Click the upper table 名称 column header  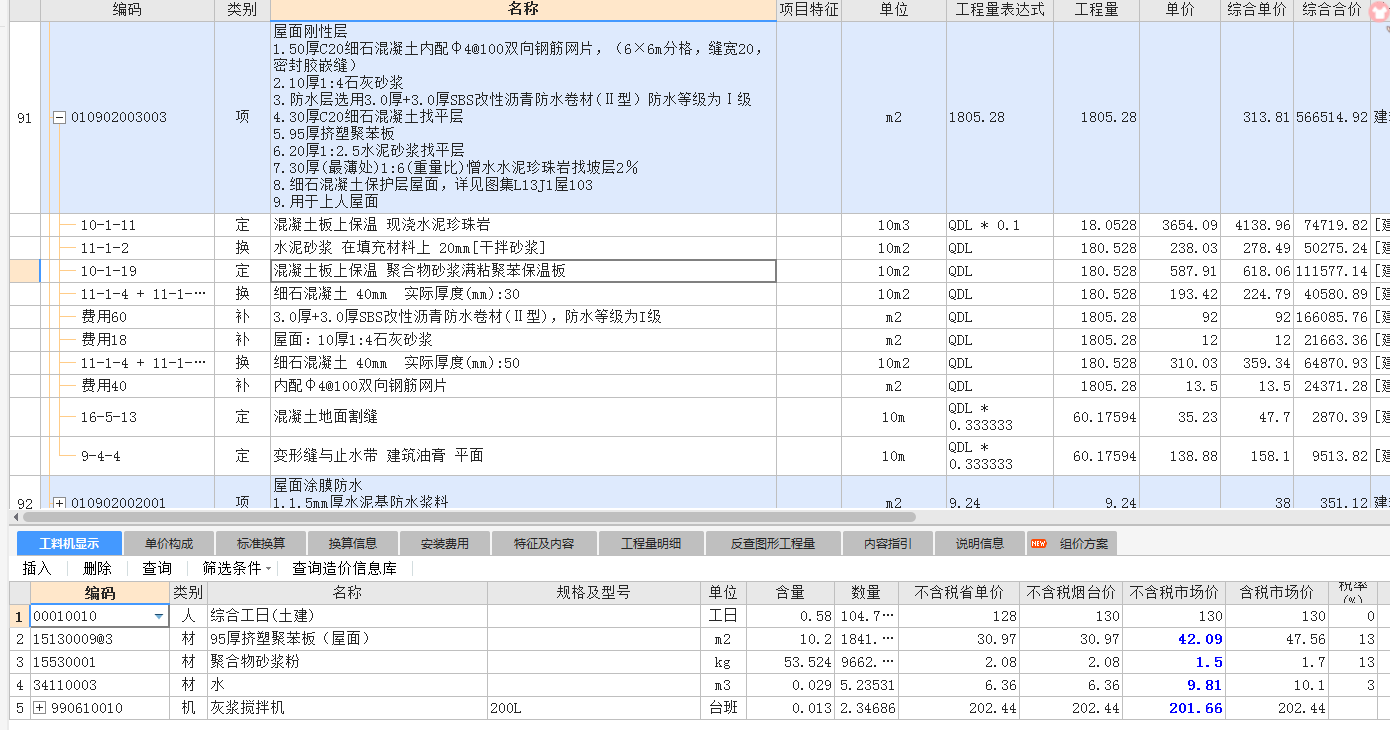coord(523,10)
